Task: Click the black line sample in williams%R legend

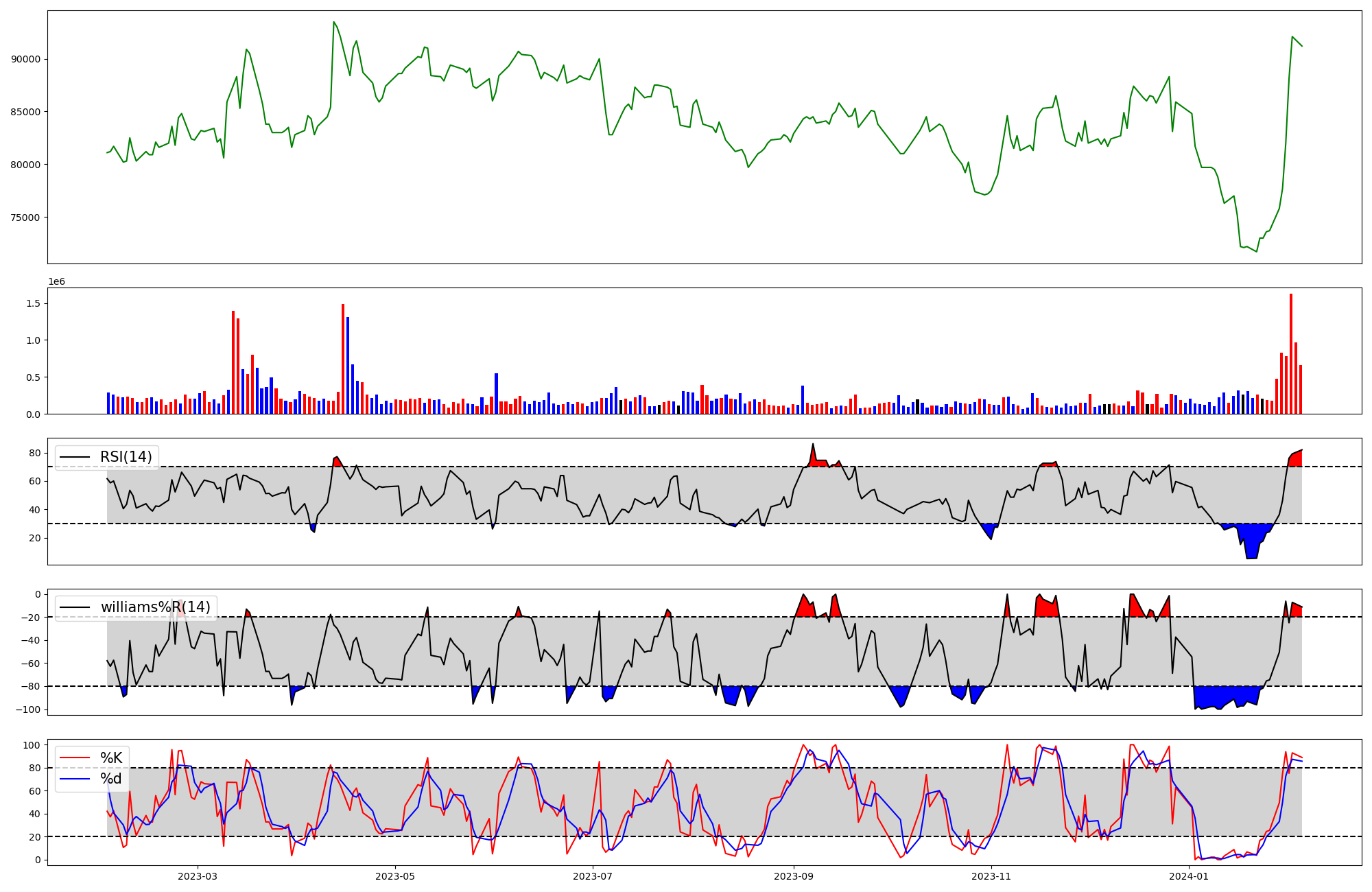Action: 75,607
